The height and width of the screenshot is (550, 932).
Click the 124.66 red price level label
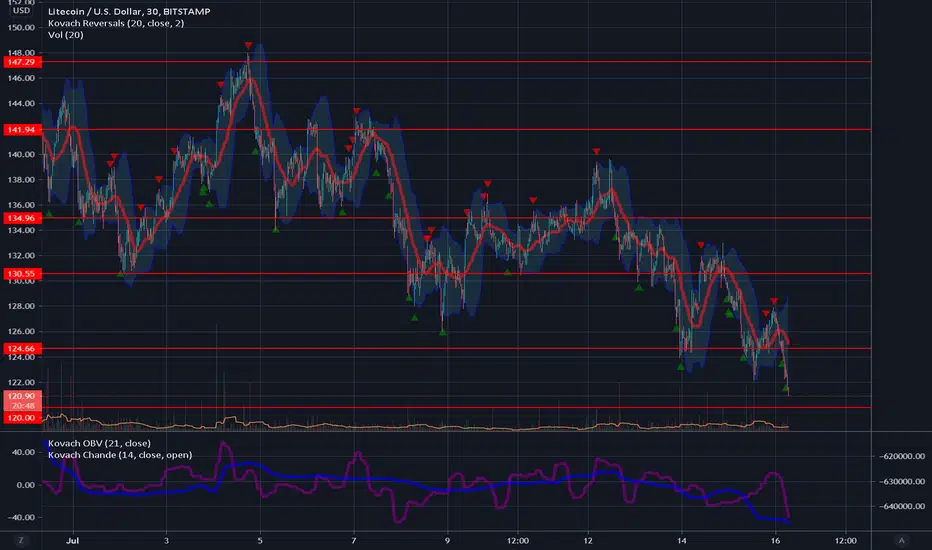pyautogui.click(x=22, y=348)
